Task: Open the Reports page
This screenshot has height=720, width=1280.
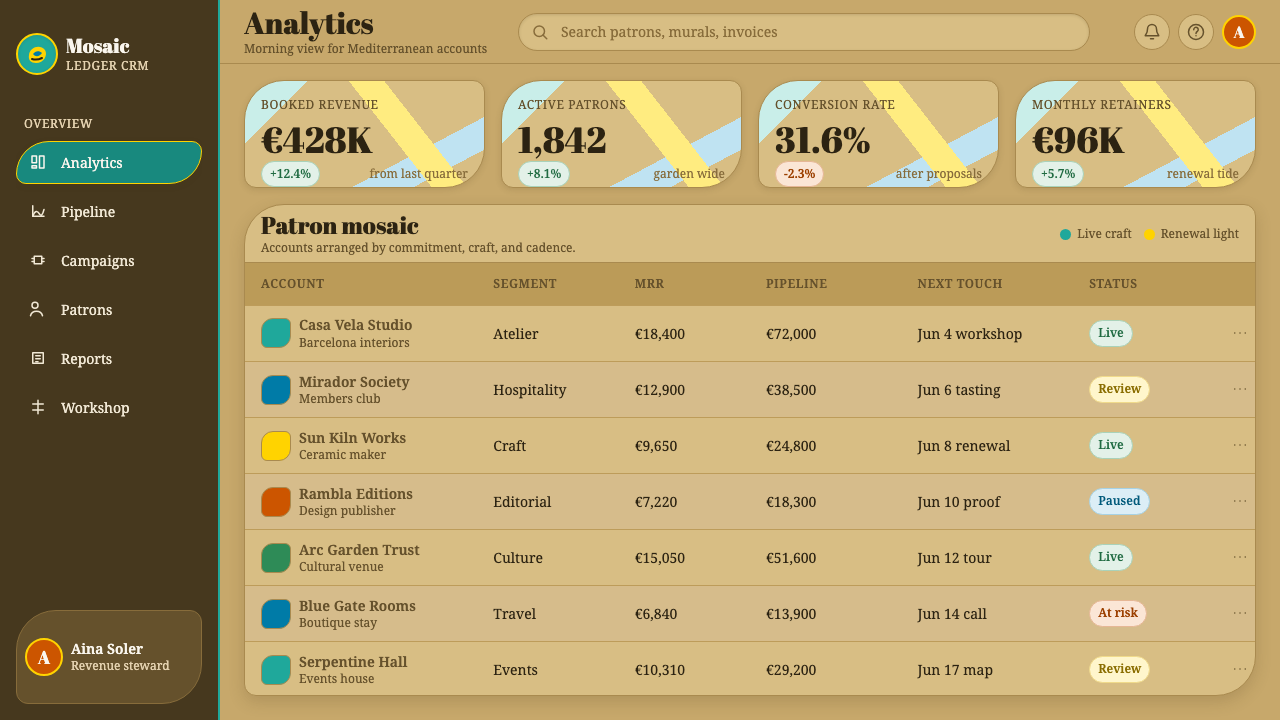Action: coord(109,358)
